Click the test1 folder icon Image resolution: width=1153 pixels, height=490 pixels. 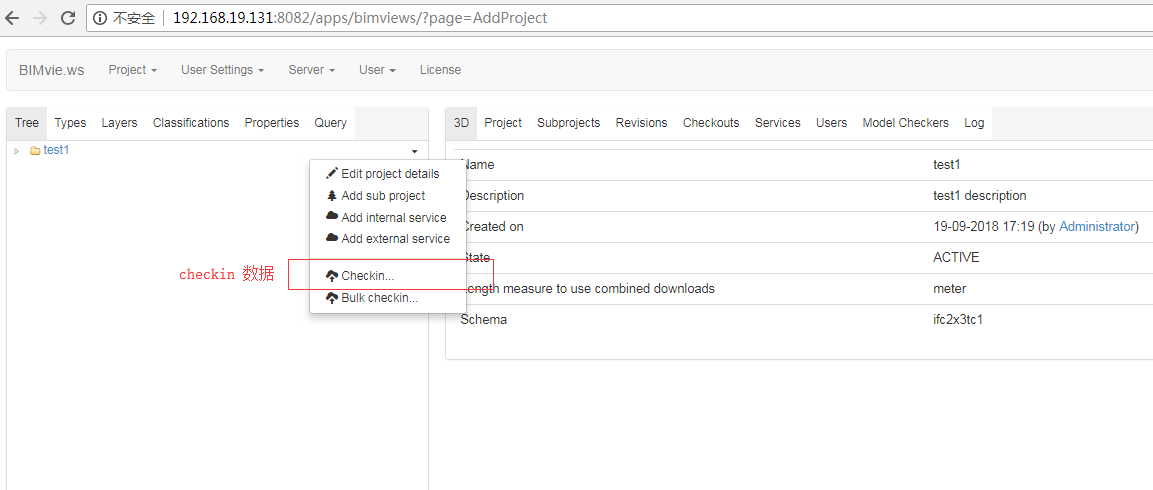click(35, 151)
